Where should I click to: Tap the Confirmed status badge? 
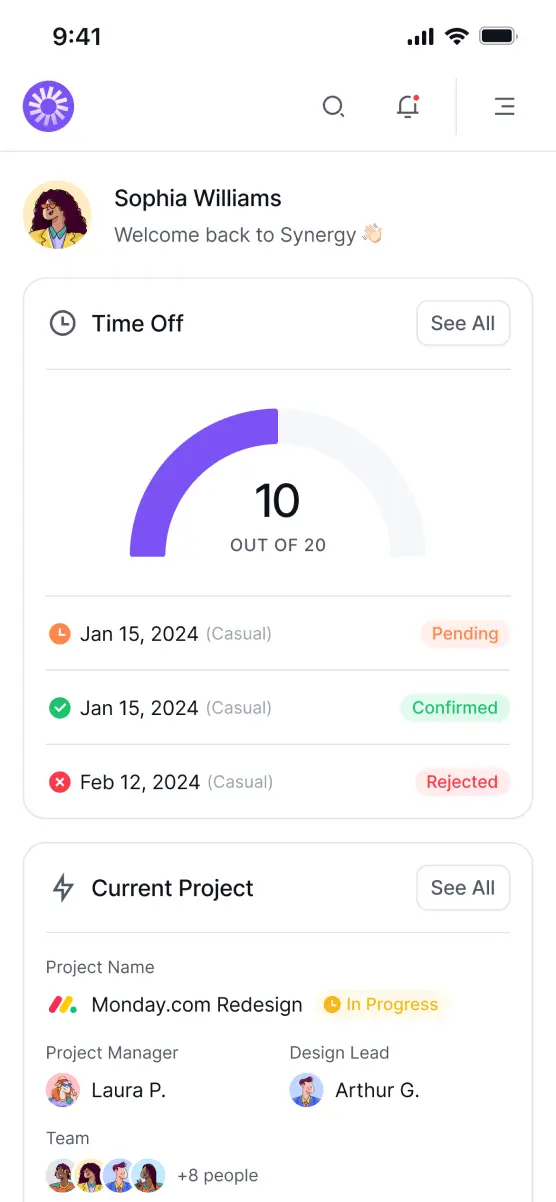pos(455,707)
